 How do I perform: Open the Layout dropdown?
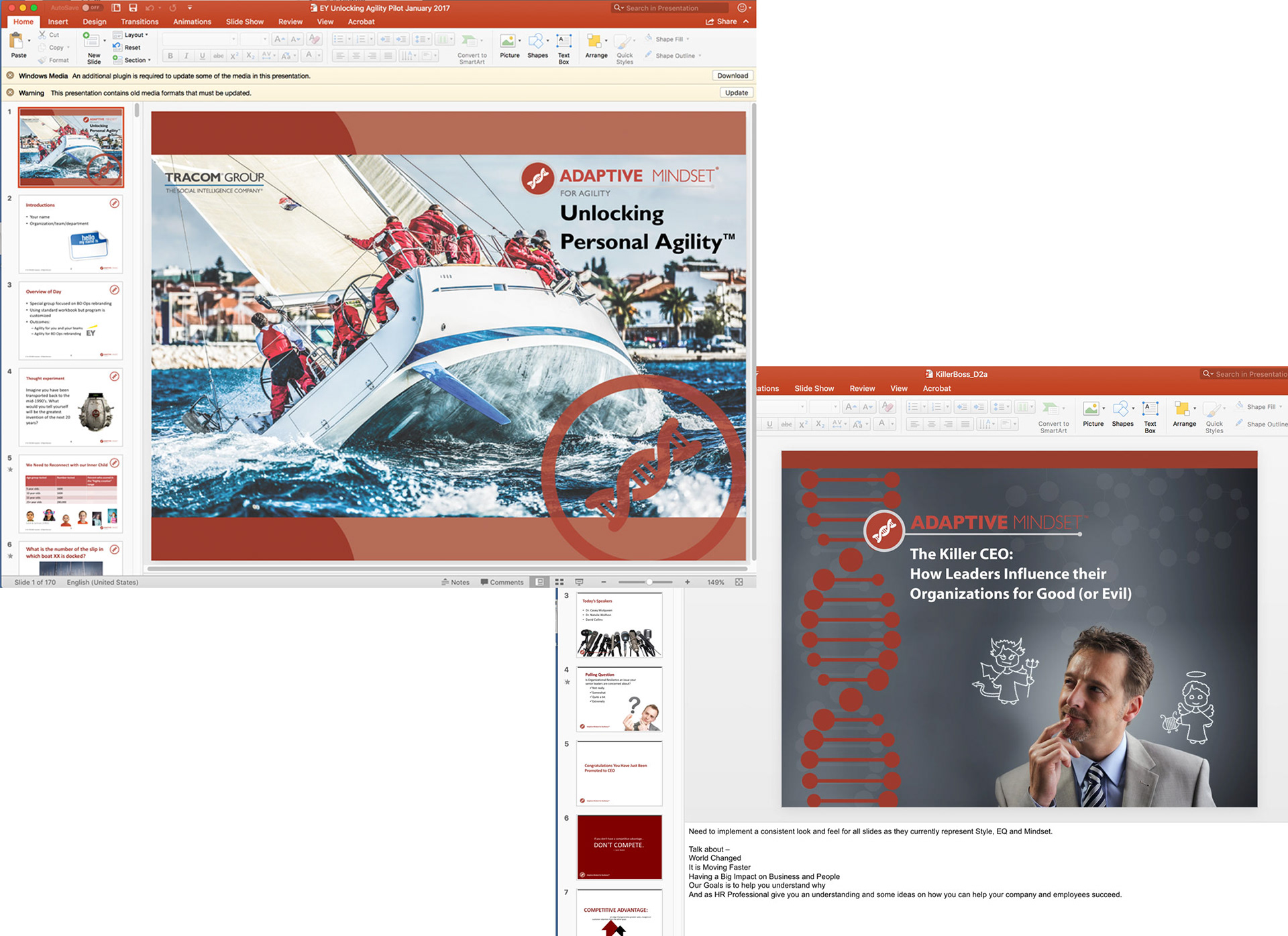131,35
